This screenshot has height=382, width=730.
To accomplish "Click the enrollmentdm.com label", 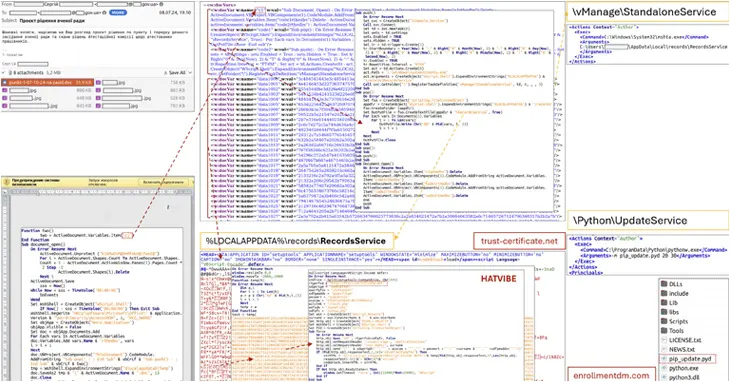I will (x=611, y=375).
